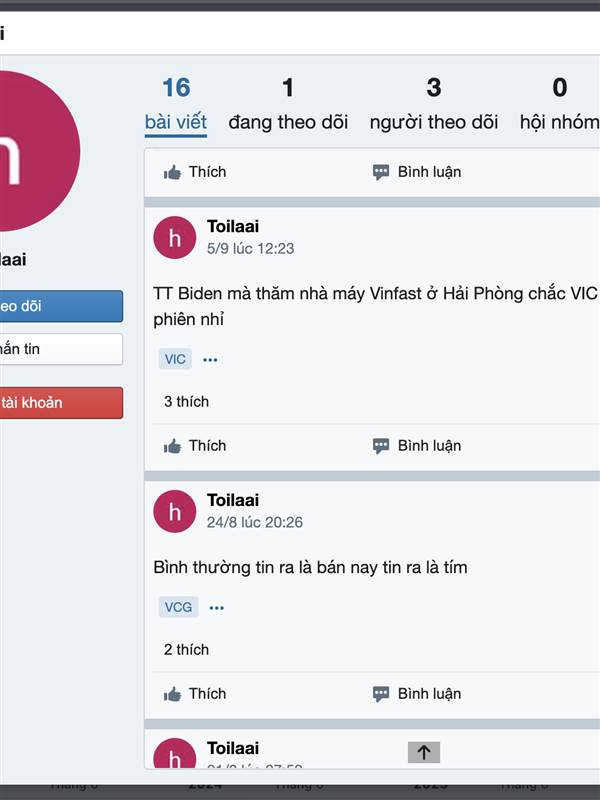This screenshot has height=800, width=600.
Task: Expand more tags next to VCG
Action: [x=217, y=607]
